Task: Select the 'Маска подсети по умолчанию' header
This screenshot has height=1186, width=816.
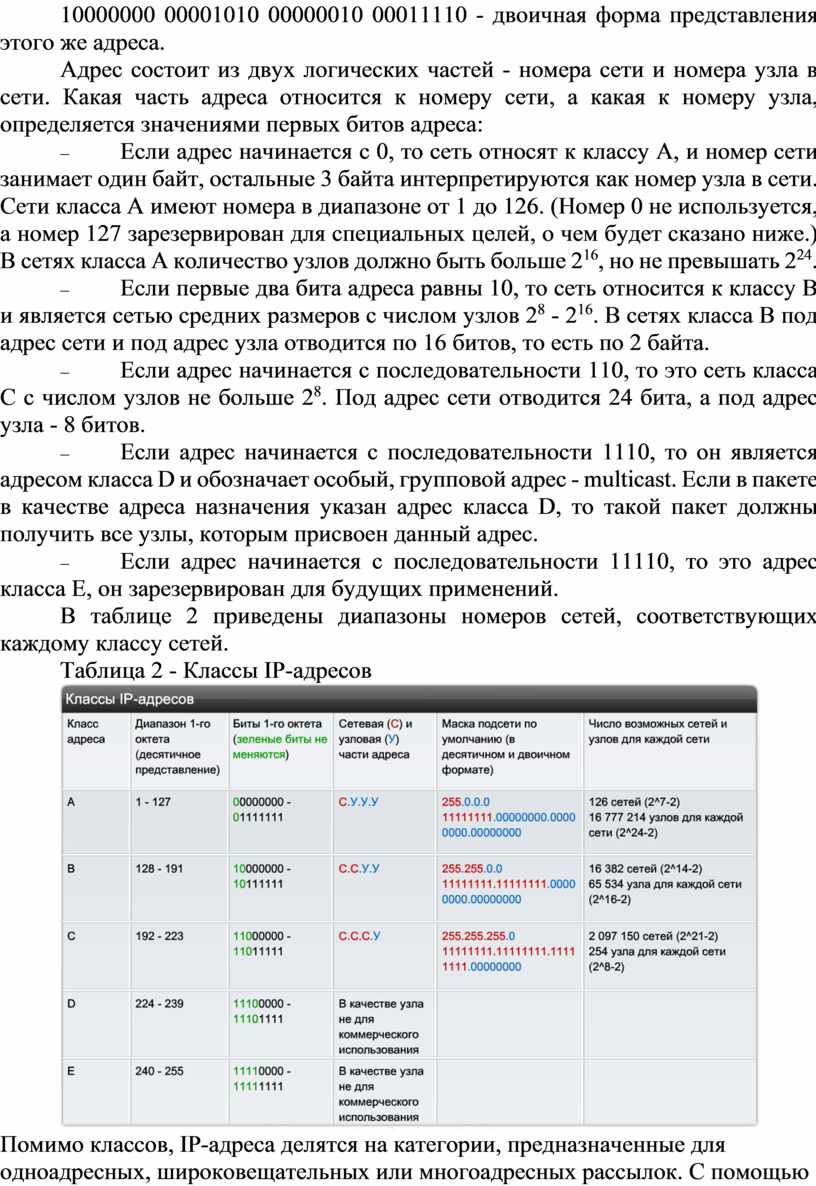Action: coord(505,747)
